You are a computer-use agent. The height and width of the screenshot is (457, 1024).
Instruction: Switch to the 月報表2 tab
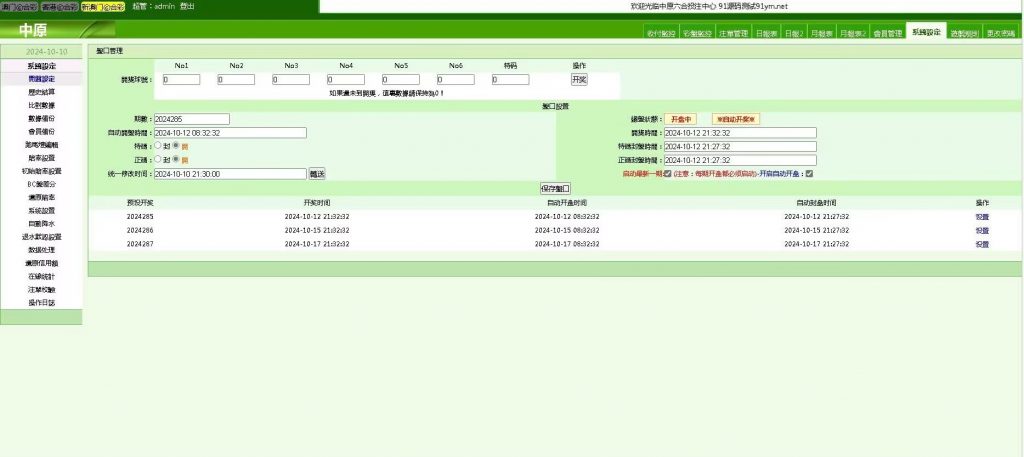[853, 33]
